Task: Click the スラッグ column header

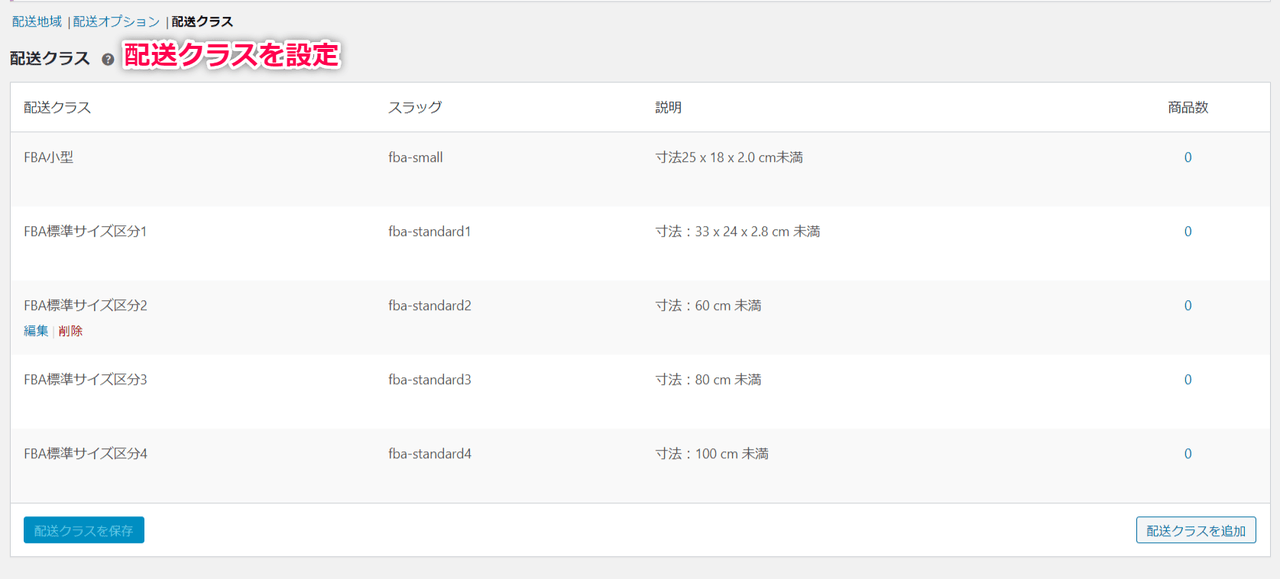Action: (415, 108)
